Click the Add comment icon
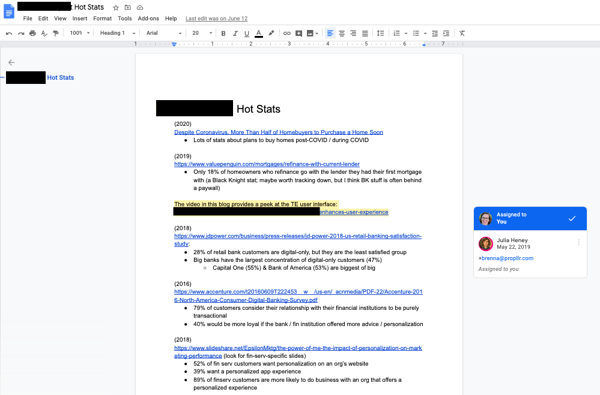The image size is (600, 395). pyautogui.click(x=298, y=33)
